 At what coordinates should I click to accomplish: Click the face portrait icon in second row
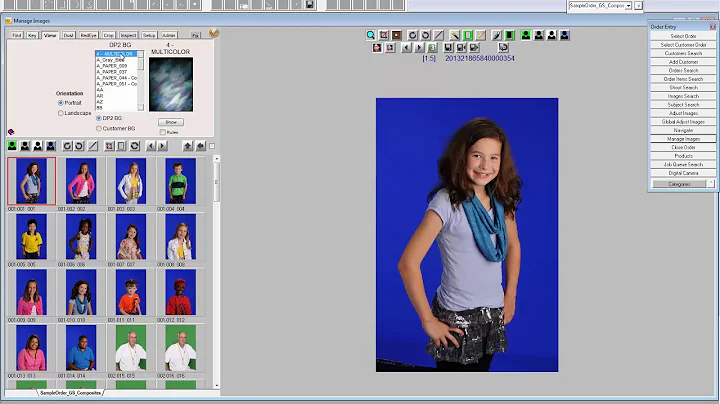[377, 48]
